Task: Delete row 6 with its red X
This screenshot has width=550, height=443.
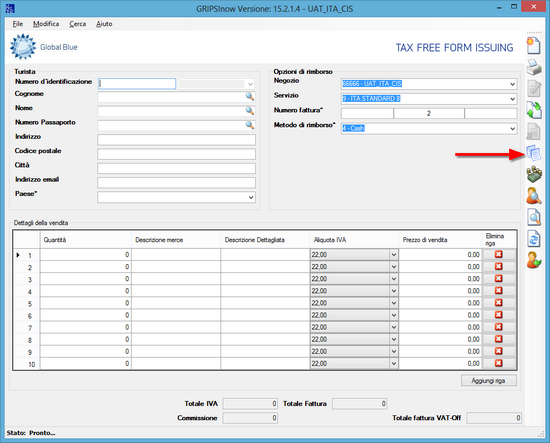Action: tap(498, 315)
